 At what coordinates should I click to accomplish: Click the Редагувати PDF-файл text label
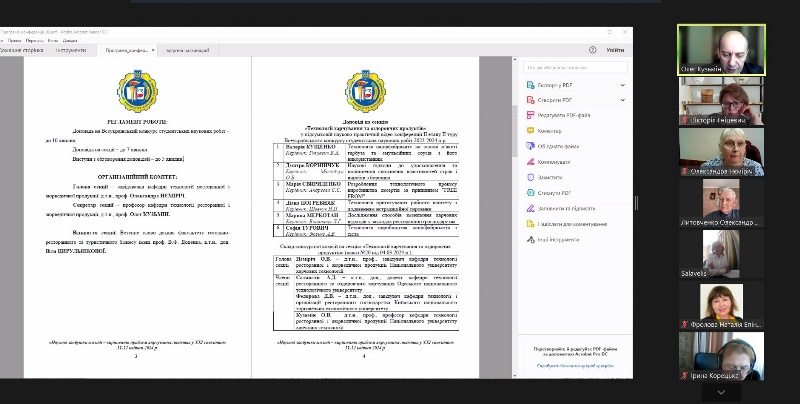point(564,115)
